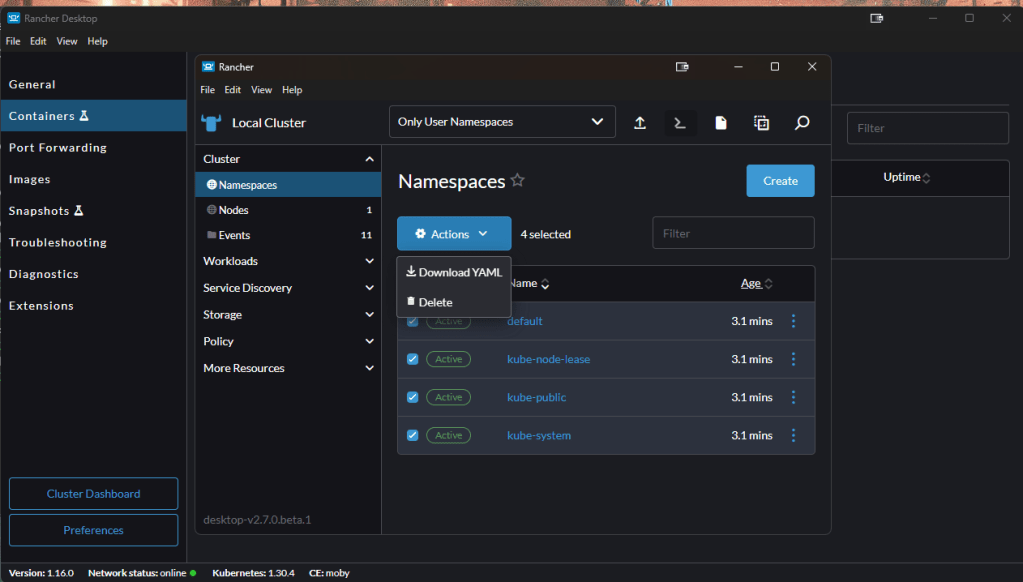Open the row menu for kube-system
This screenshot has width=1023, height=582.
[793, 435]
